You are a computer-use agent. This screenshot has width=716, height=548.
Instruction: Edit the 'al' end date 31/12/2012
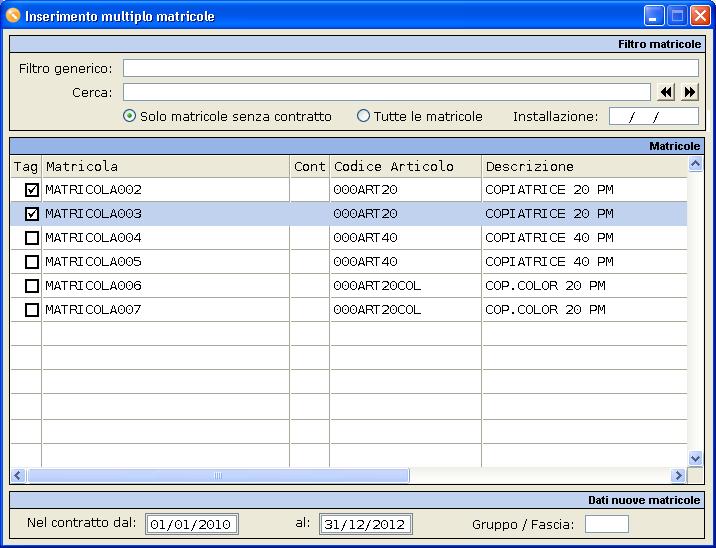(x=366, y=524)
